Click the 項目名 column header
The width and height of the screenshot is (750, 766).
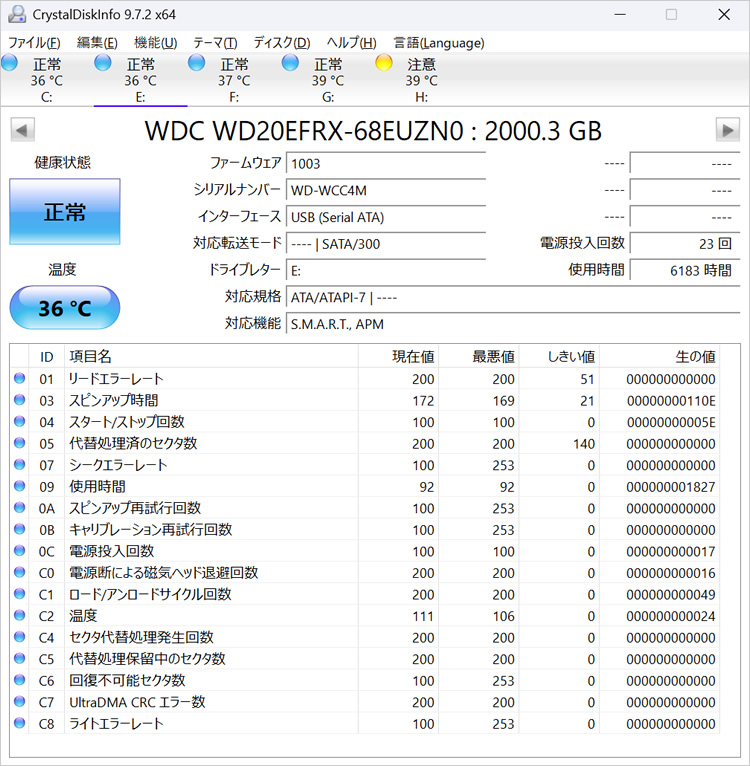click(x=90, y=356)
